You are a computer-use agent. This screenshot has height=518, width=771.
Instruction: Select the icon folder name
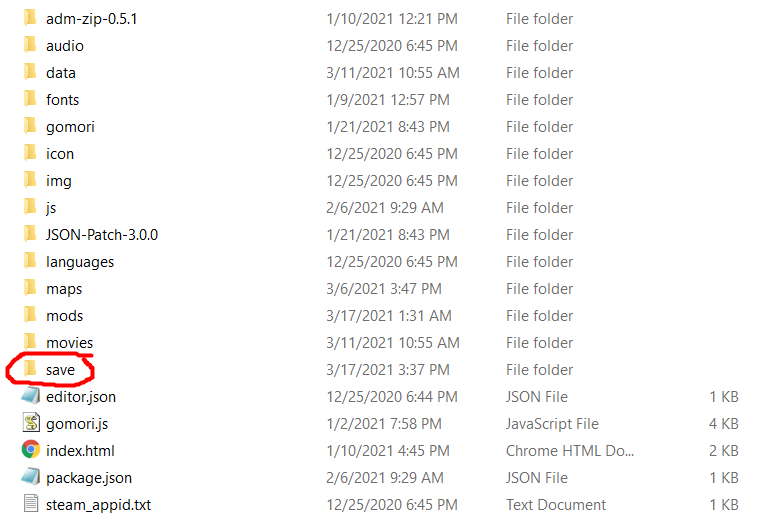point(60,153)
